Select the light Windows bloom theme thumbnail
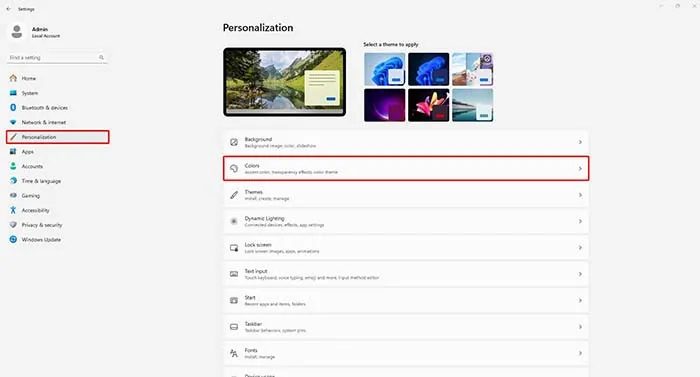The height and width of the screenshot is (377, 700). [384, 69]
